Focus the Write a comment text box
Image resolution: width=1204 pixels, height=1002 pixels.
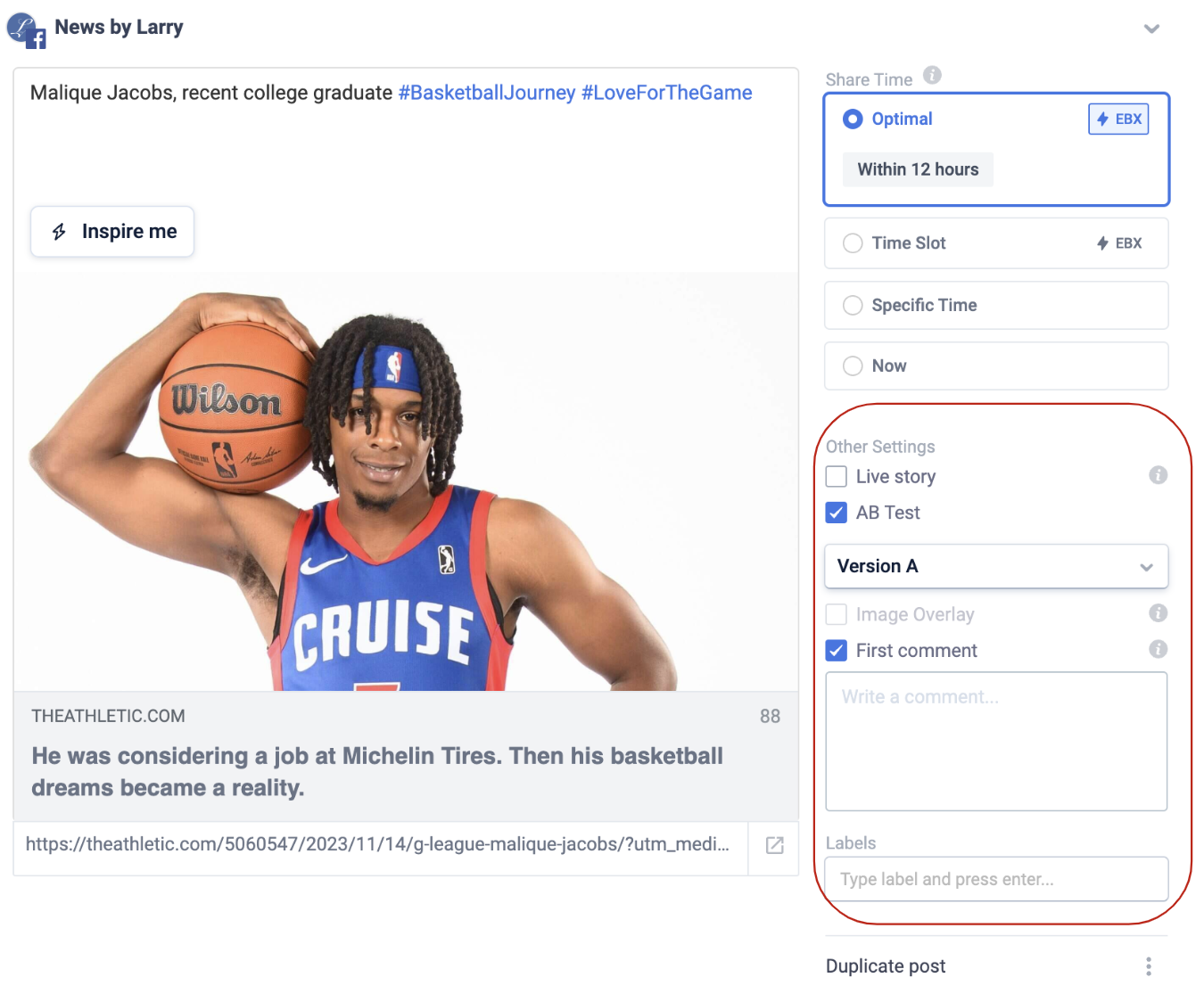coord(995,742)
